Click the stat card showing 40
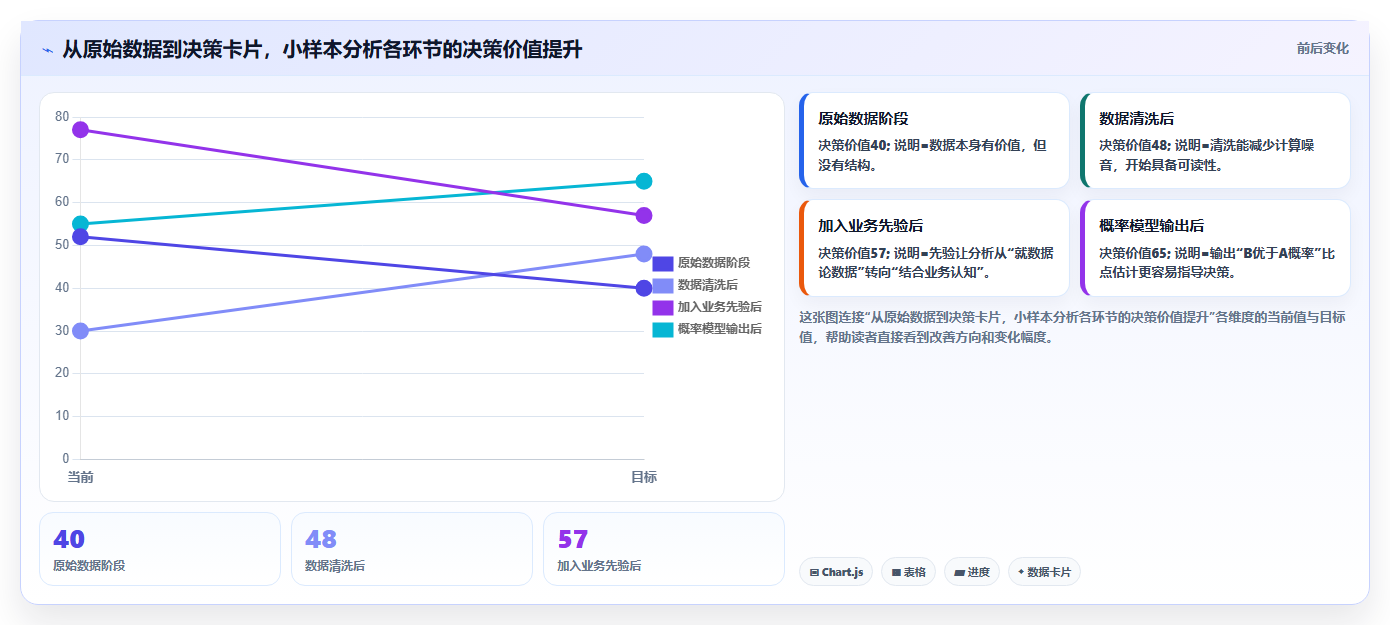This screenshot has height=625, width=1390. point(160,549)
